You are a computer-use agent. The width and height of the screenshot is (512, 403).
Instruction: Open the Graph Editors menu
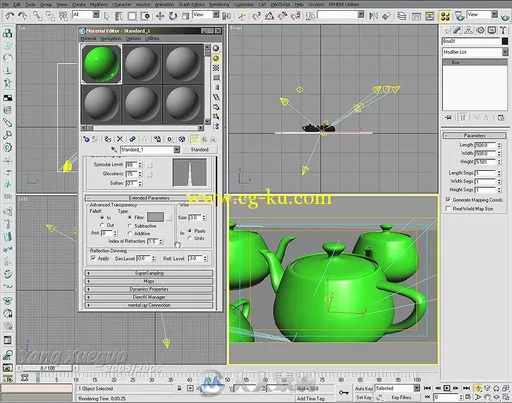click(192, 4)
